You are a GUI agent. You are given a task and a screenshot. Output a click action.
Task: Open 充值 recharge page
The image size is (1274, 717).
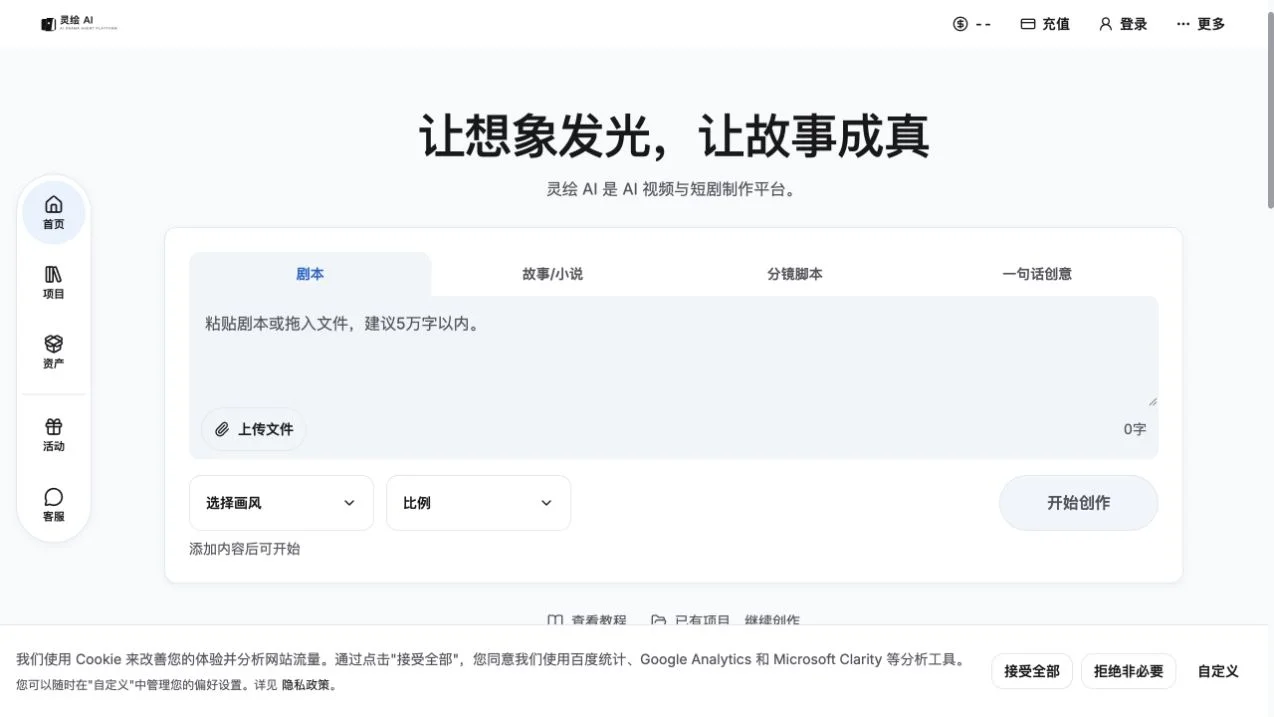[x=1045, y=24]
